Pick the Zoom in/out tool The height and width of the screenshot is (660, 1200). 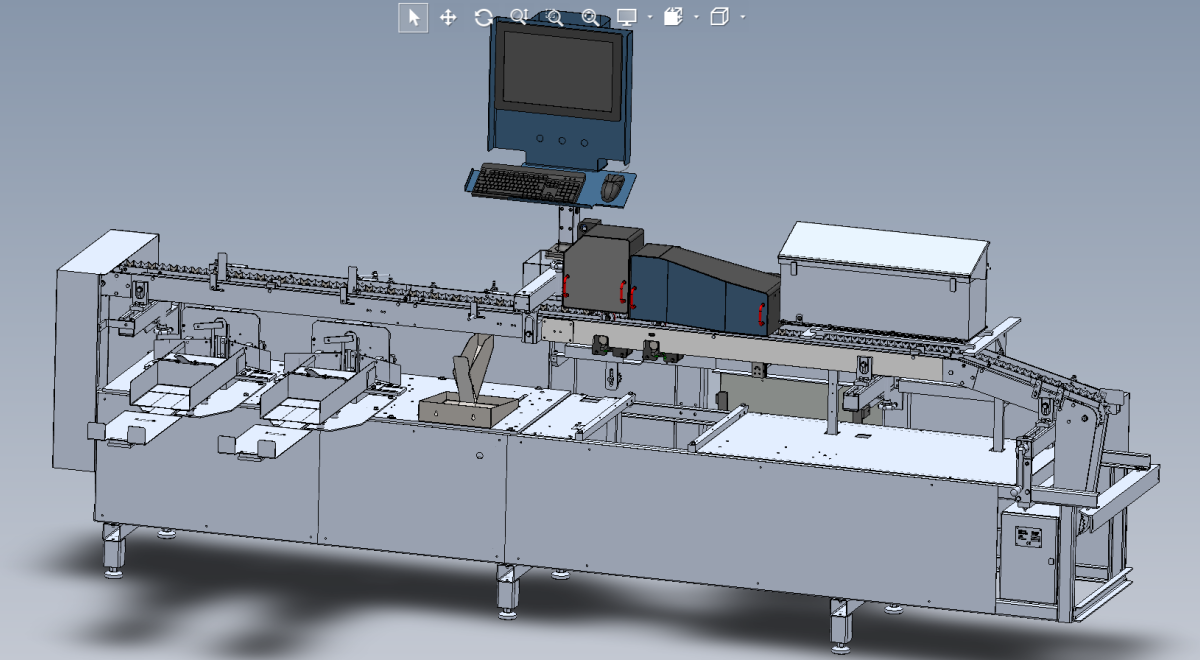click(x=518, y=17)
